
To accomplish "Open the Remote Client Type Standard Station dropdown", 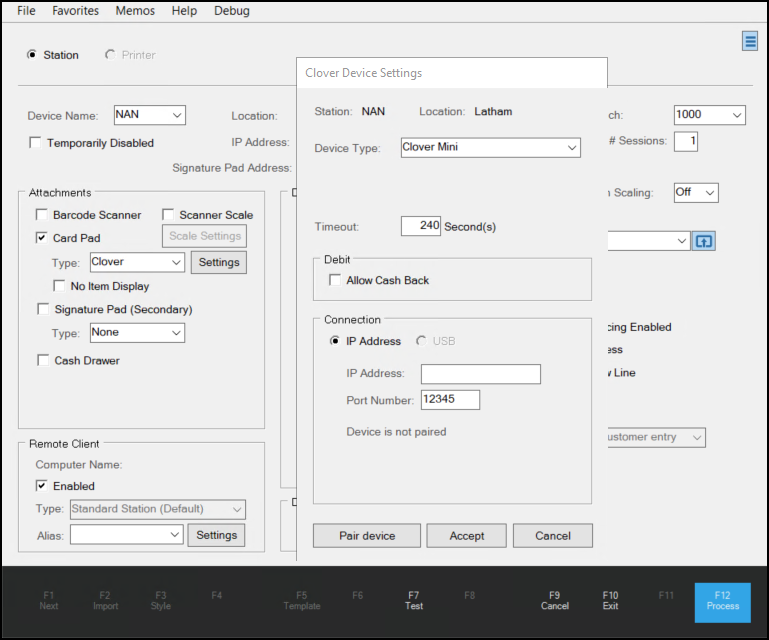I will [158, 510].
